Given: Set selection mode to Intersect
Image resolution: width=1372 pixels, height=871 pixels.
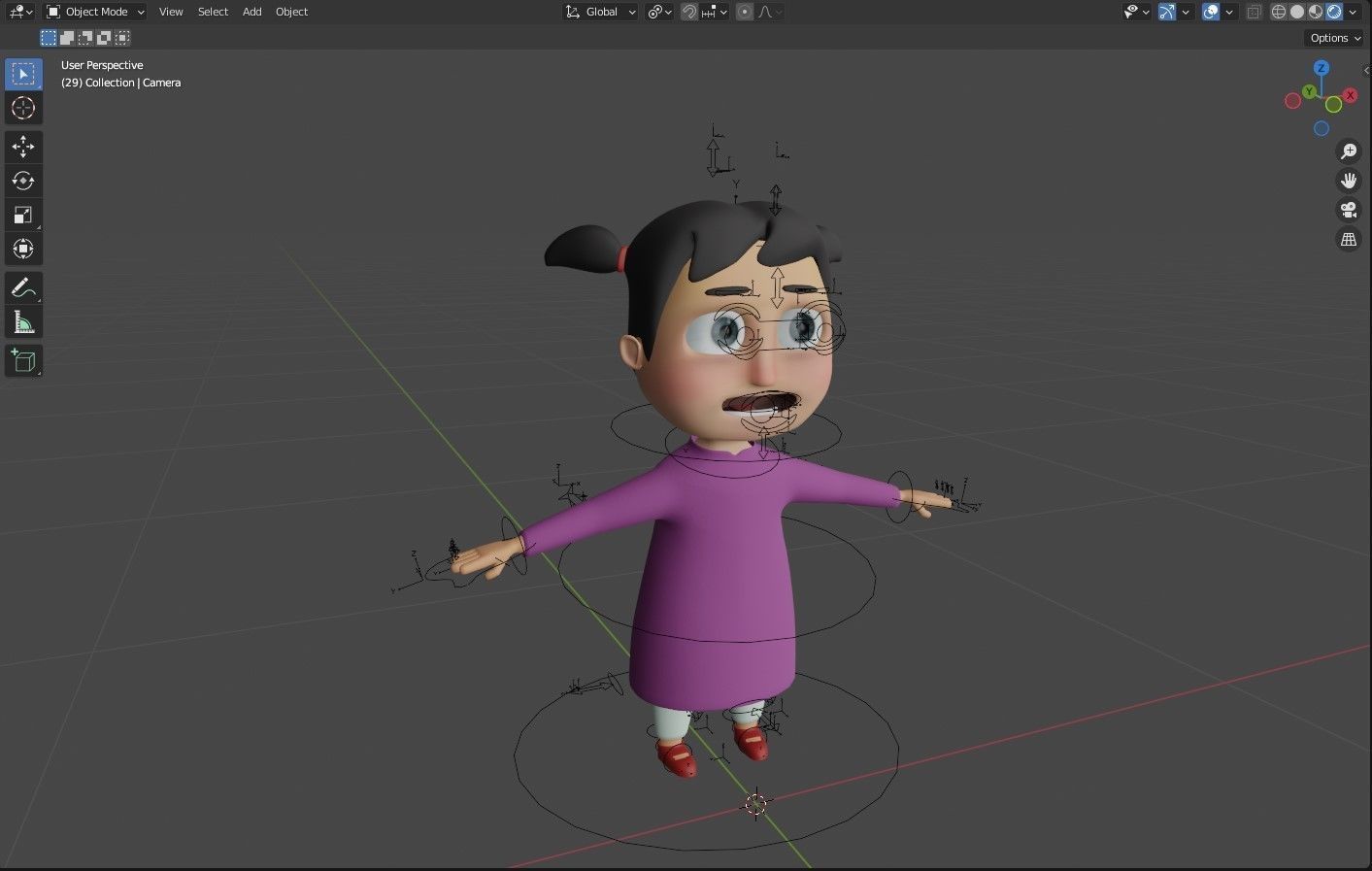Looking at the screenshot, I should tap(122, 38).
